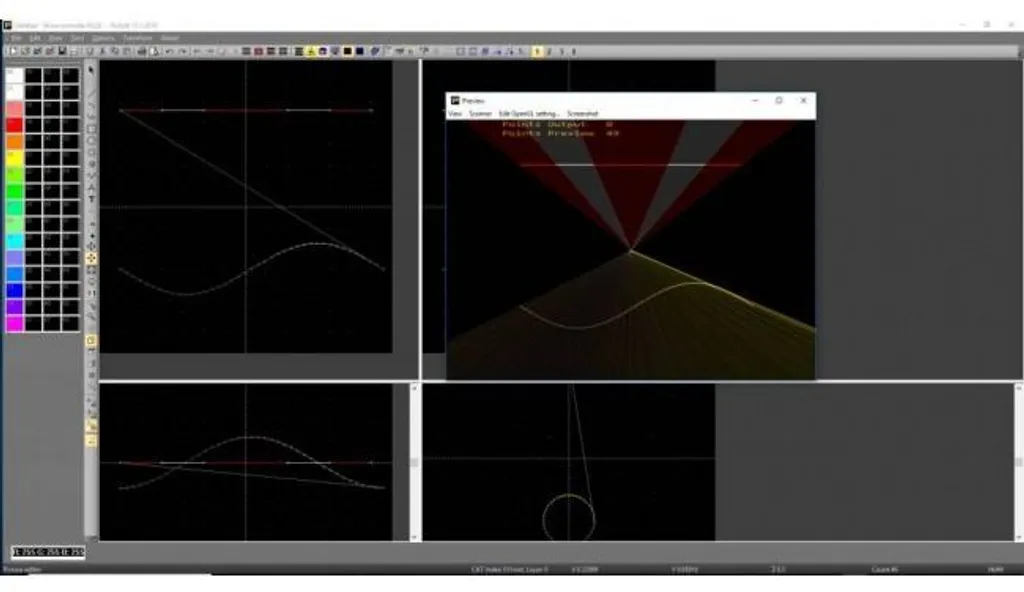1024x592 pixels.
Task: Select the cyan color swatch
Action: pyautogui.click(x=14, y=241)
